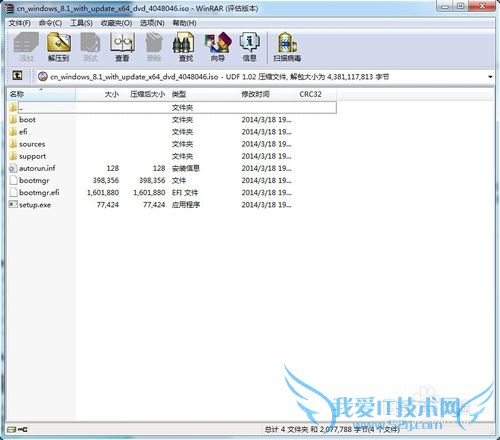Click the drive icon in the status bar
The width and height of the screenshot is (500, 440).
click(11, 429)
